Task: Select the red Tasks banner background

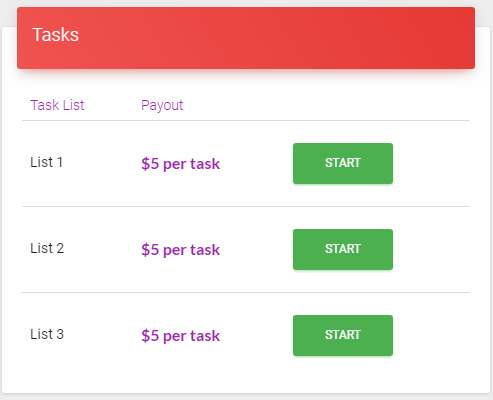Action: point(246,38)
